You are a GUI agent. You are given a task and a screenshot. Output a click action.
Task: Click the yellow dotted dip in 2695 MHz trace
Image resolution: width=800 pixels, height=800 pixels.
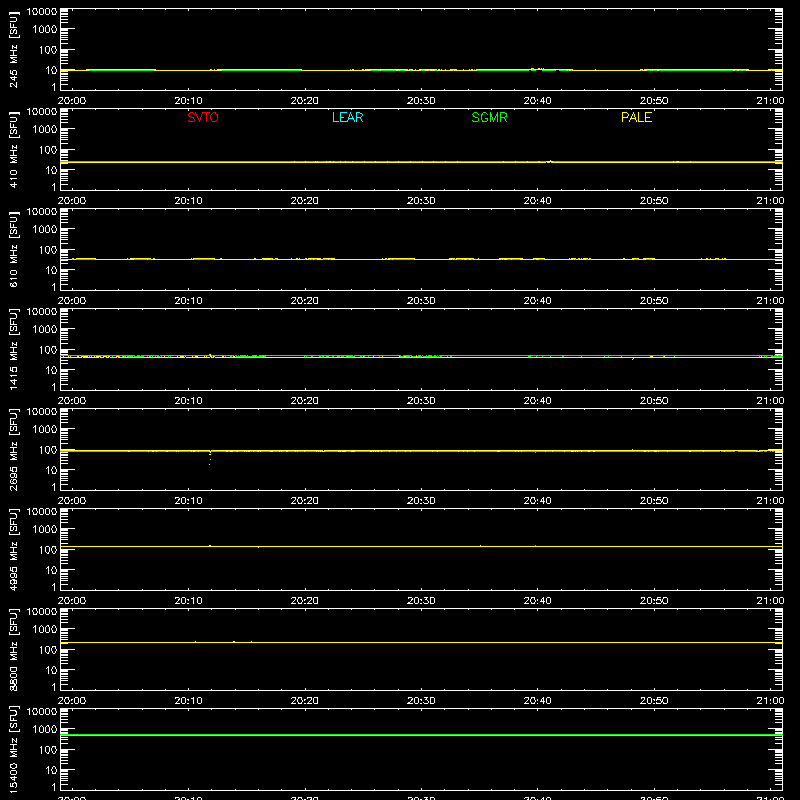coord(210,458)
